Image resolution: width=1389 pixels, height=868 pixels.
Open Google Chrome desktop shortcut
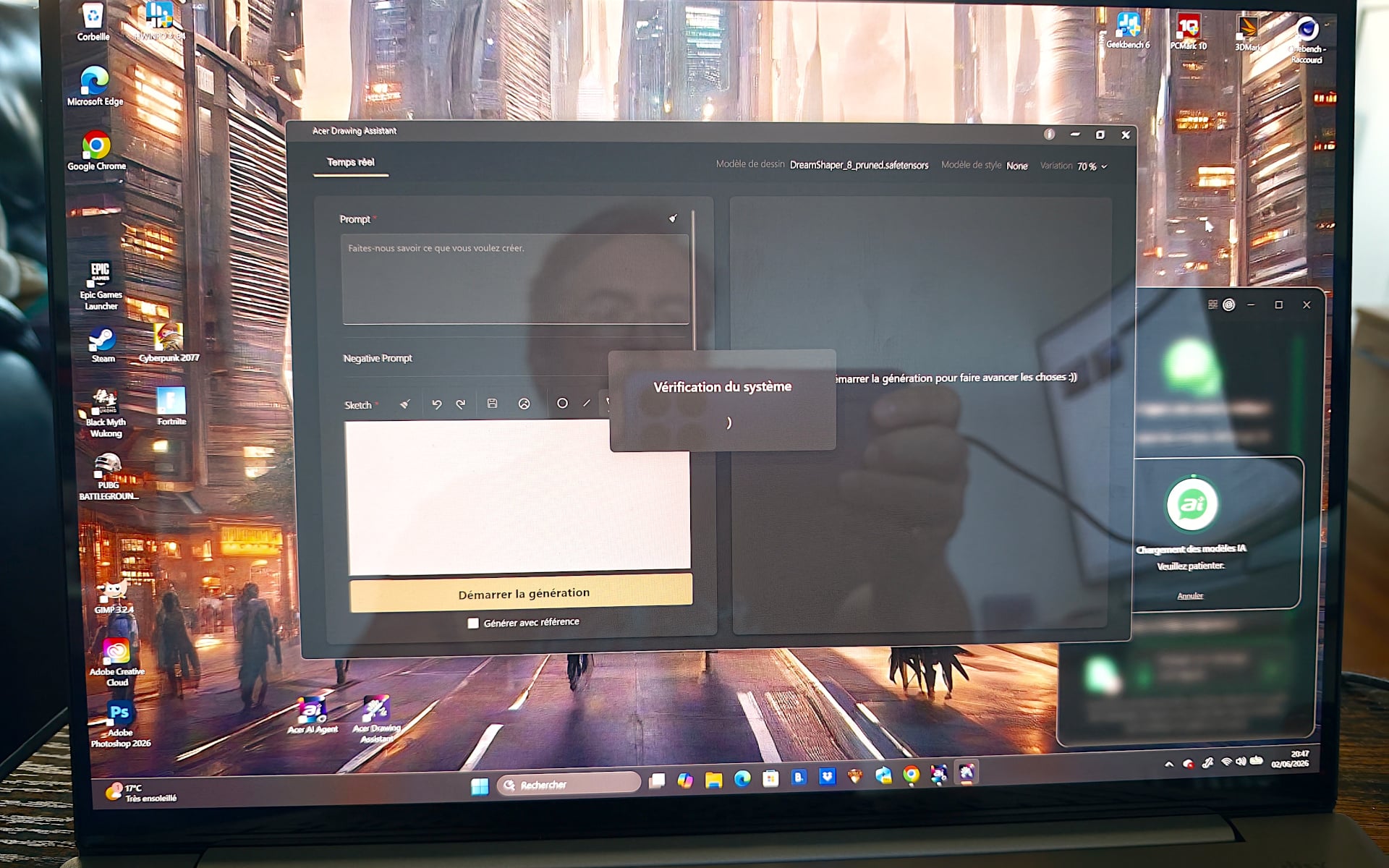(96, 150)
